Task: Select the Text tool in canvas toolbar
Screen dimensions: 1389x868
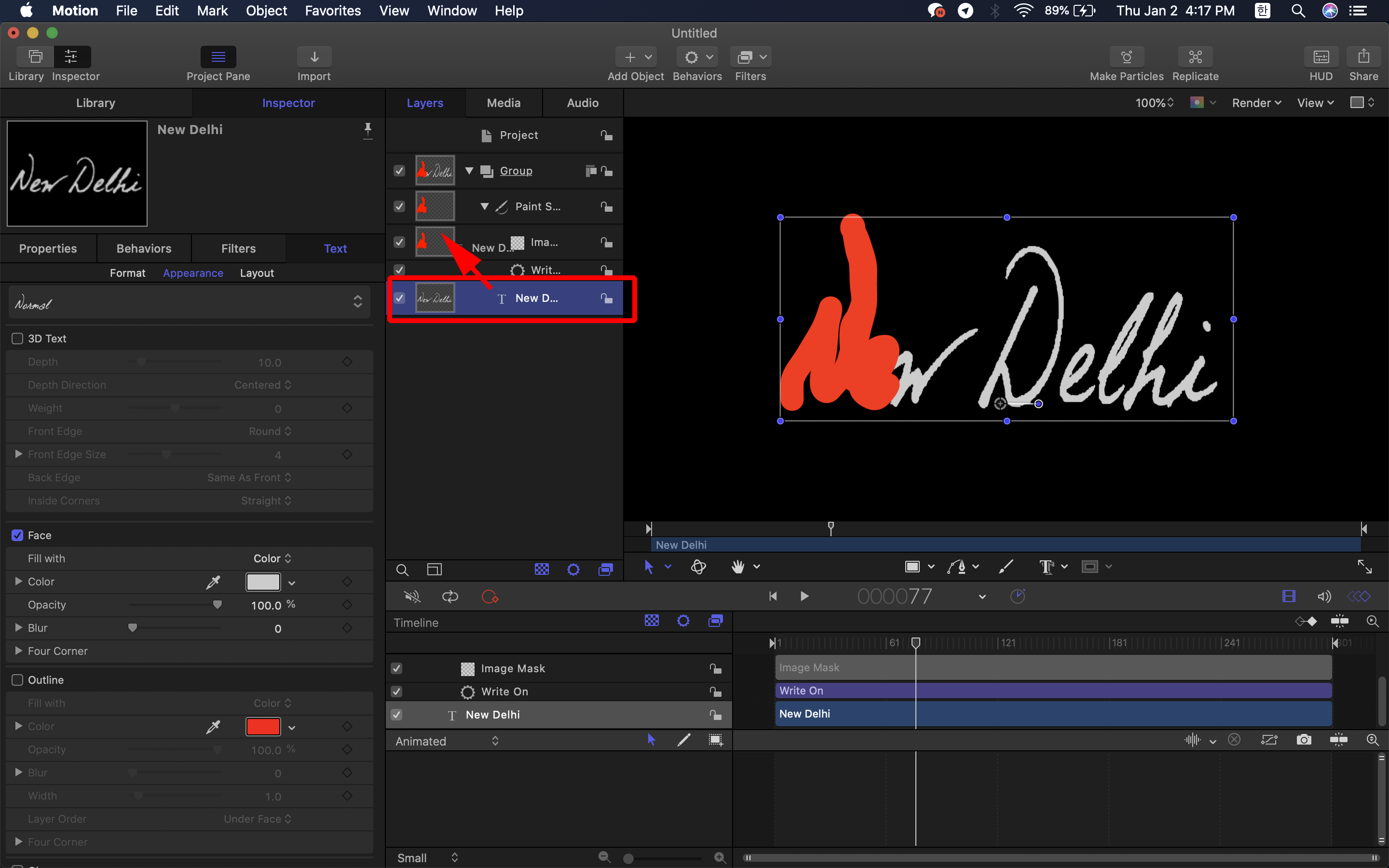Action: (x=1047, y=567)
